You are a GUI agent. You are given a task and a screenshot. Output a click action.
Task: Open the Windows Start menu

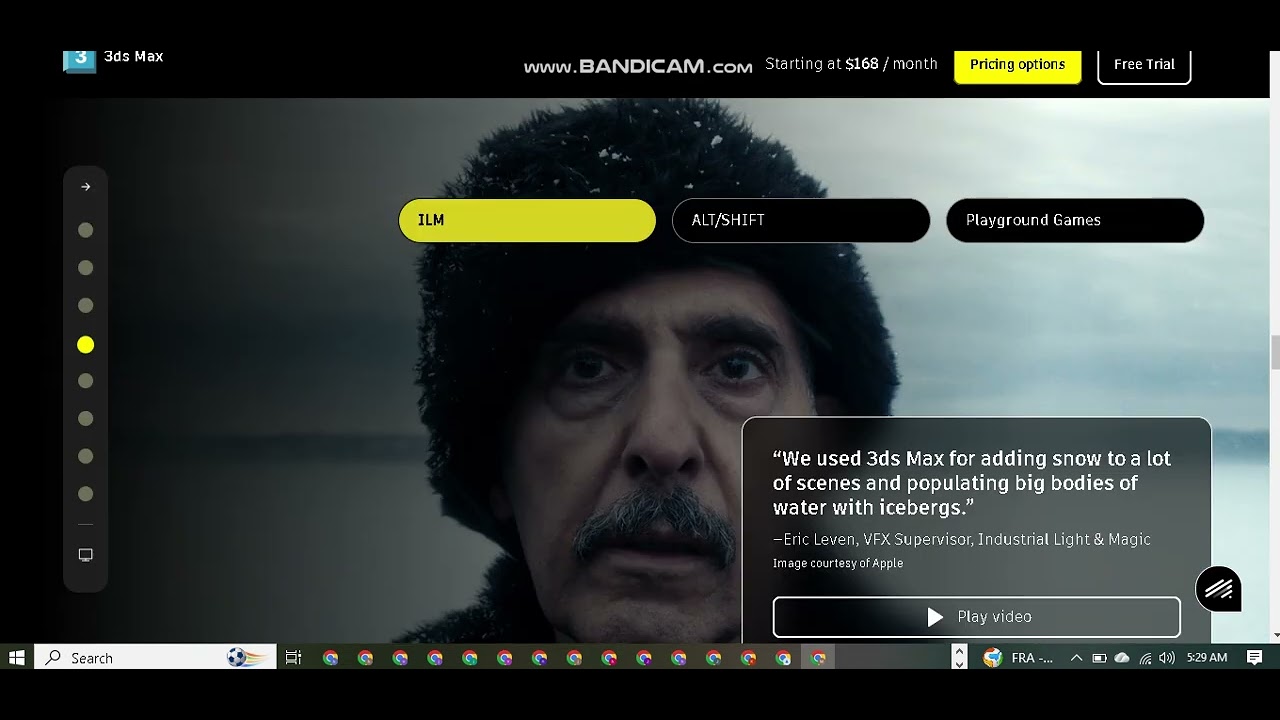tap(17, 658)
